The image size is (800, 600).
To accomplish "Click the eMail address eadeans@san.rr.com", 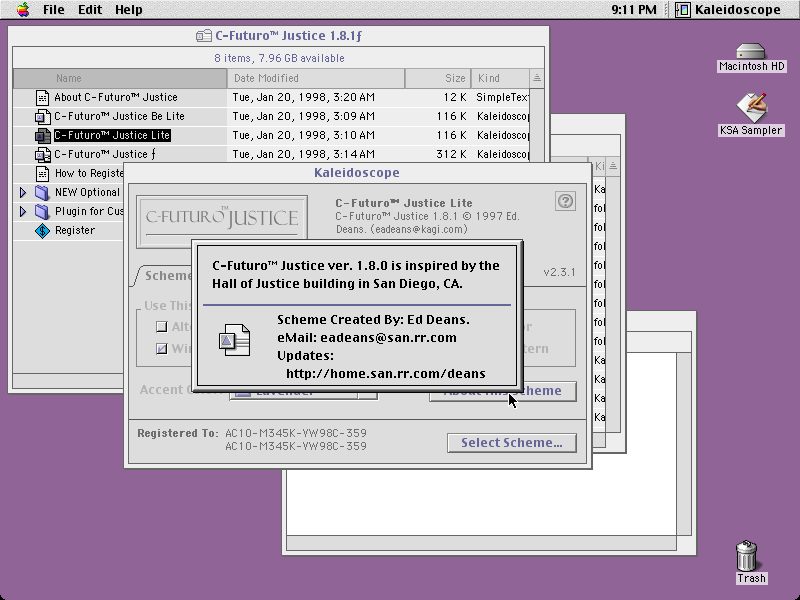I will 388,338.
